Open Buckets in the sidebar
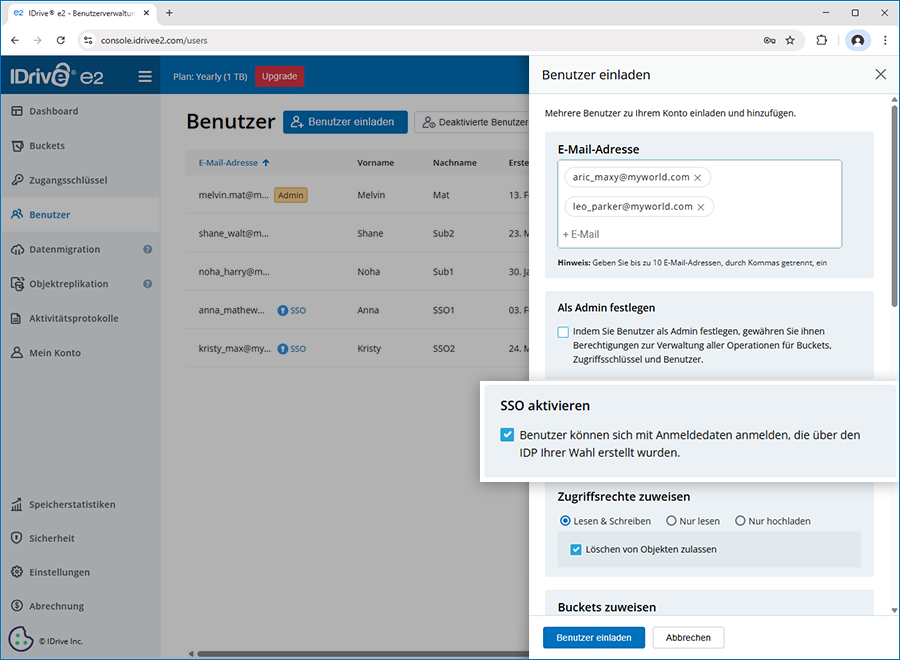Screen dimensions: 900x660 (x=47, y=146)
